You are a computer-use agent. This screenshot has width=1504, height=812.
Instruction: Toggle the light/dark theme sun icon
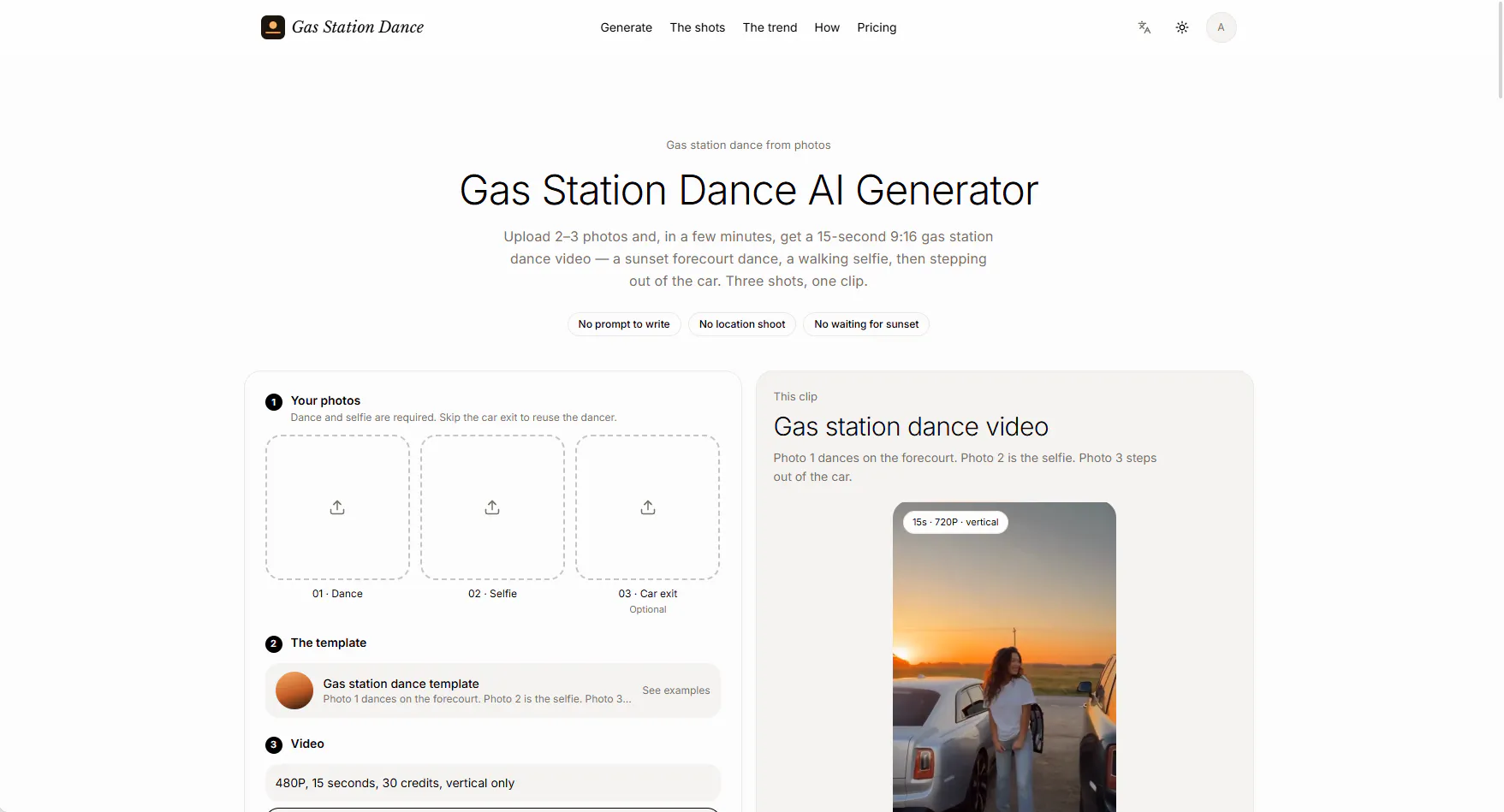(1182, 27)
